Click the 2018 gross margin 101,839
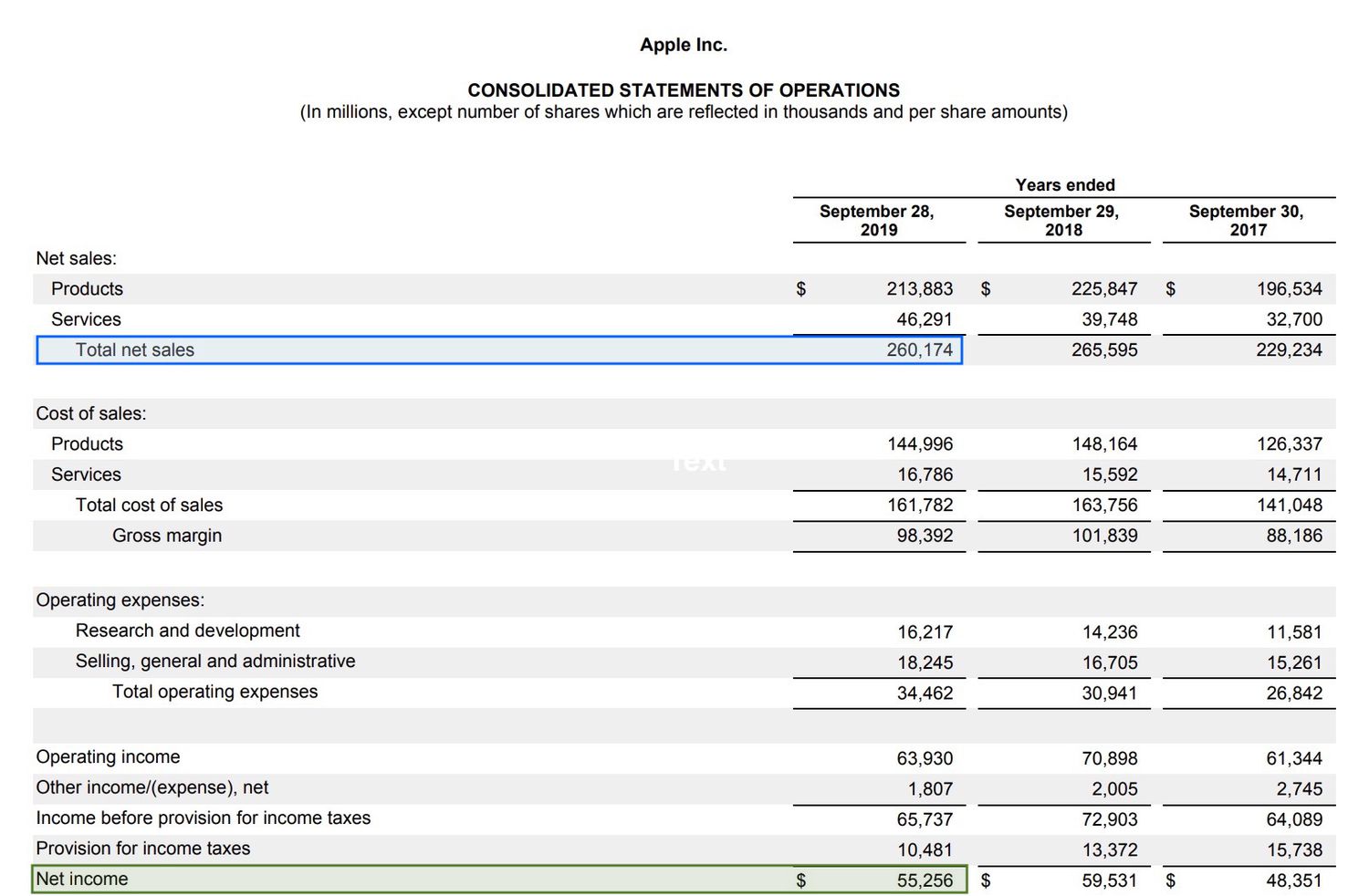Image resolution: width=1369 pixels, height=896 pixels. [x=1104, y=537]
